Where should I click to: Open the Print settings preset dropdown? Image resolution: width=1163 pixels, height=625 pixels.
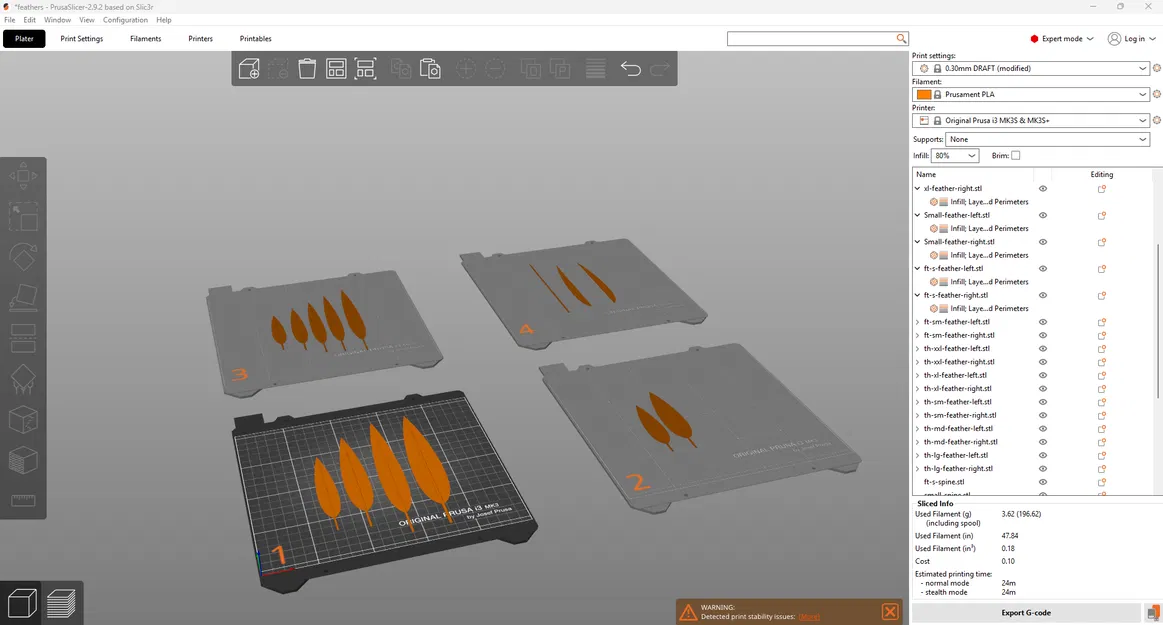point(1030,68)
